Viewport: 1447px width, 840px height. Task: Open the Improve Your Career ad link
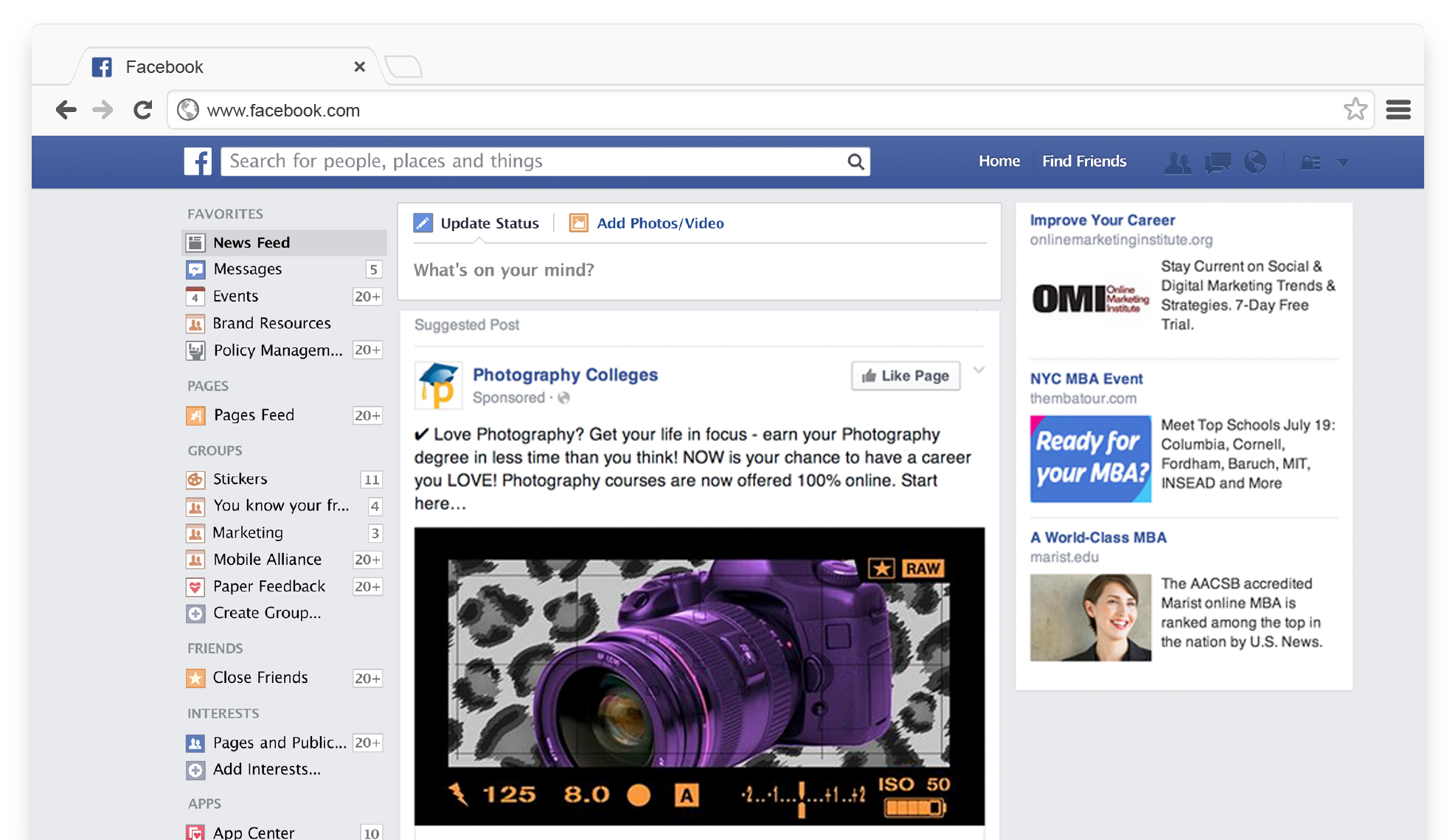[1102, 220]
